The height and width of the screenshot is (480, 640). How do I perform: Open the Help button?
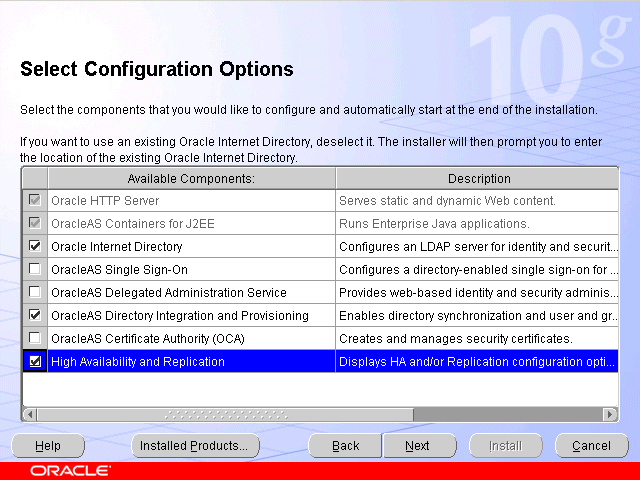point(48,446)
